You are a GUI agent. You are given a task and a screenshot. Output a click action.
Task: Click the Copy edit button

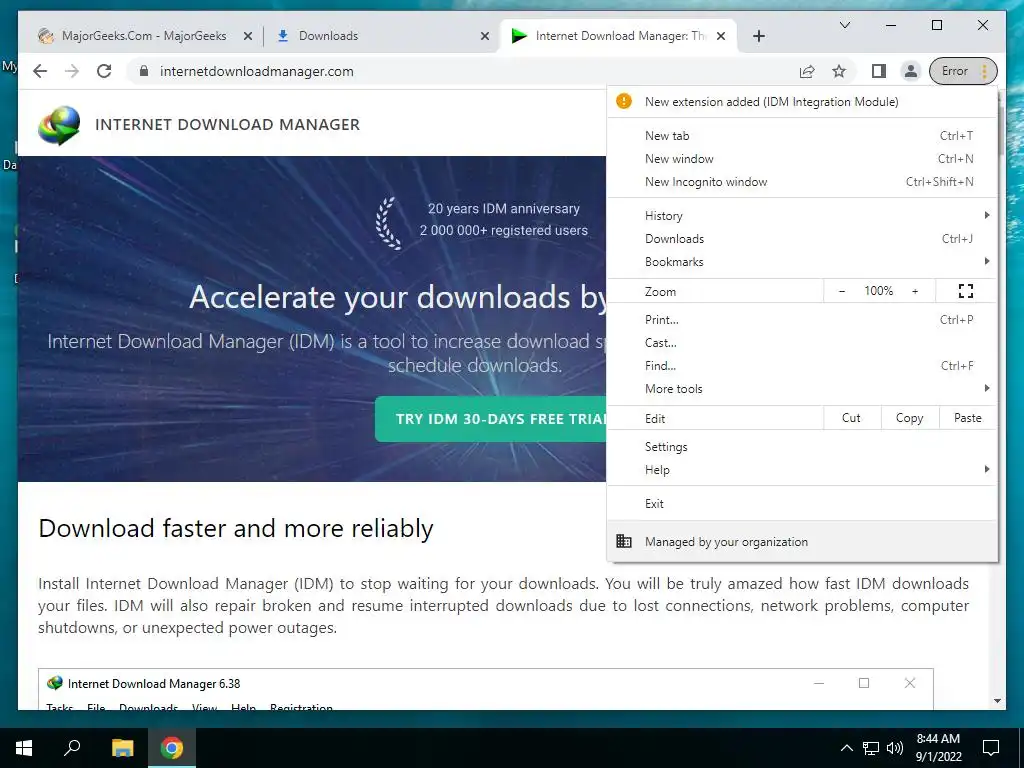click(x=910, y=418)
